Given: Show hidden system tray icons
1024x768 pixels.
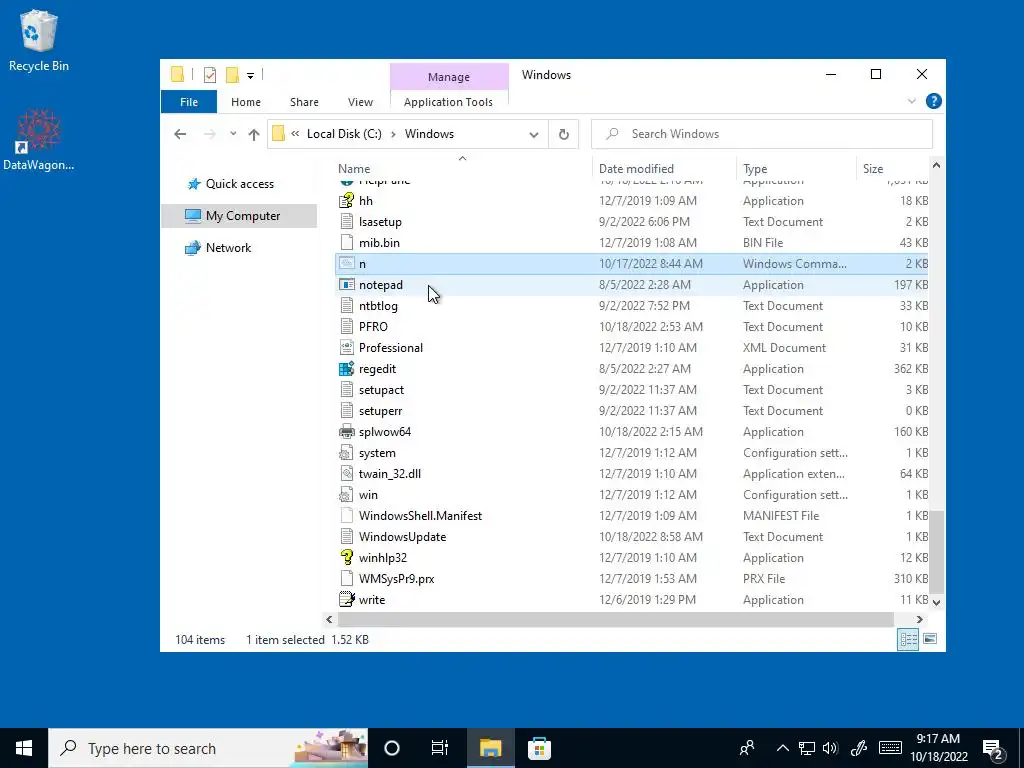Looking at the screenshot, I should [782, 748].
